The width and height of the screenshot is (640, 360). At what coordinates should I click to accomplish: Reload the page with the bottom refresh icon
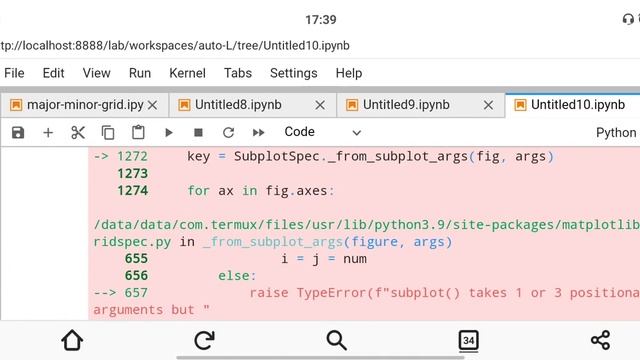204,340
